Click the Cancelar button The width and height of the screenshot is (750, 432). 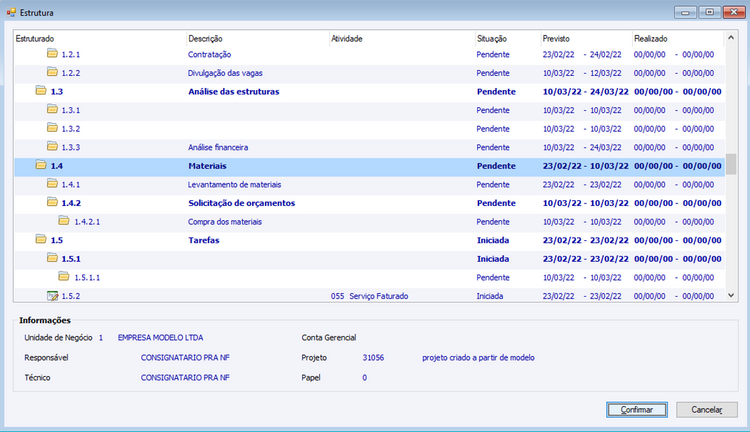[x=707, y=410]
